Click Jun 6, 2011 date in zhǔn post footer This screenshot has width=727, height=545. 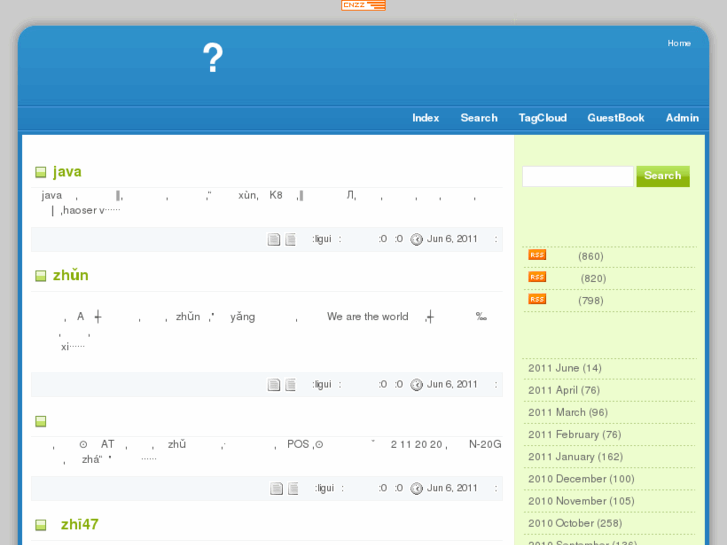coord(452,384)
